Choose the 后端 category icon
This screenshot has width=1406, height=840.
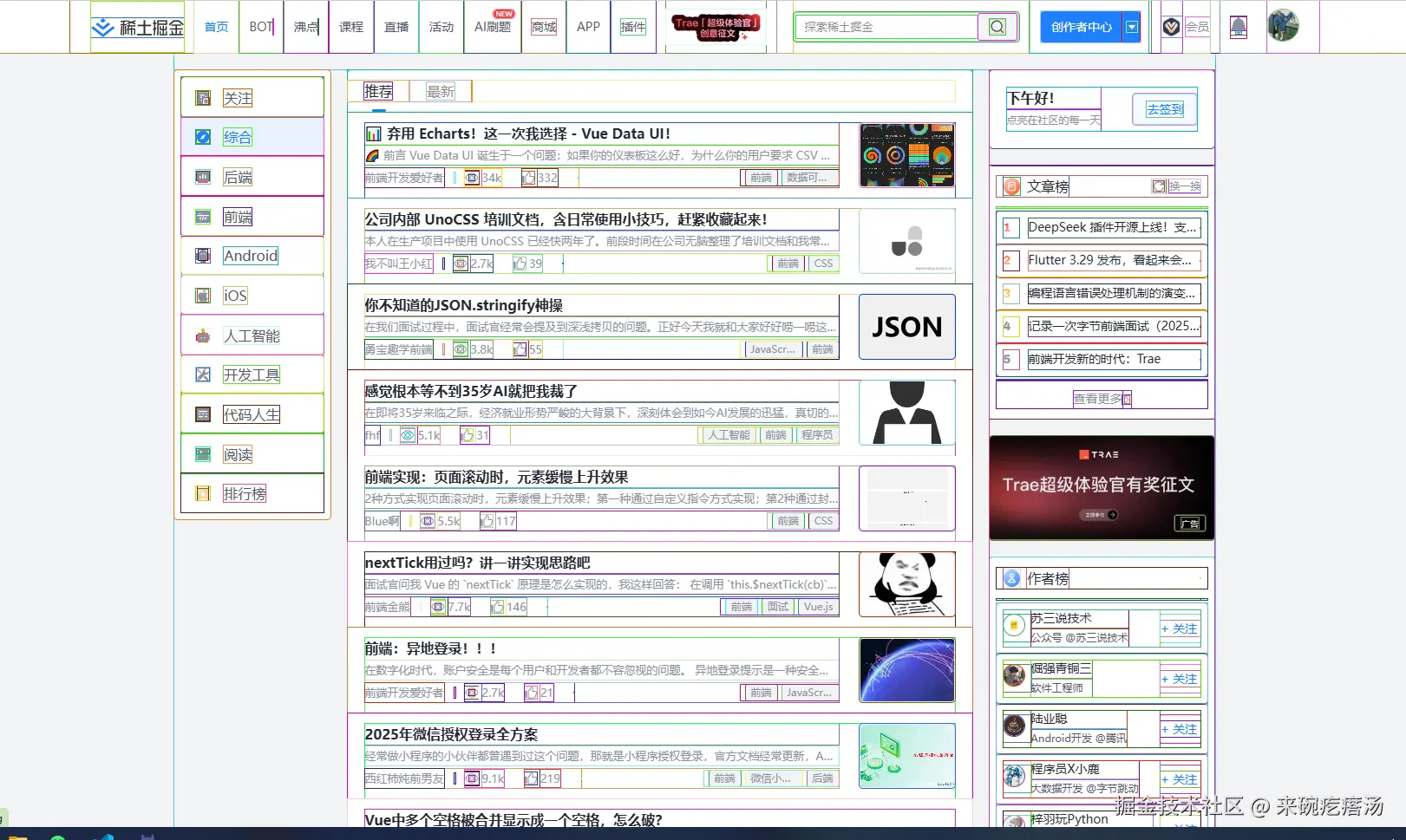pyautogui.click(x=203, y=177)
